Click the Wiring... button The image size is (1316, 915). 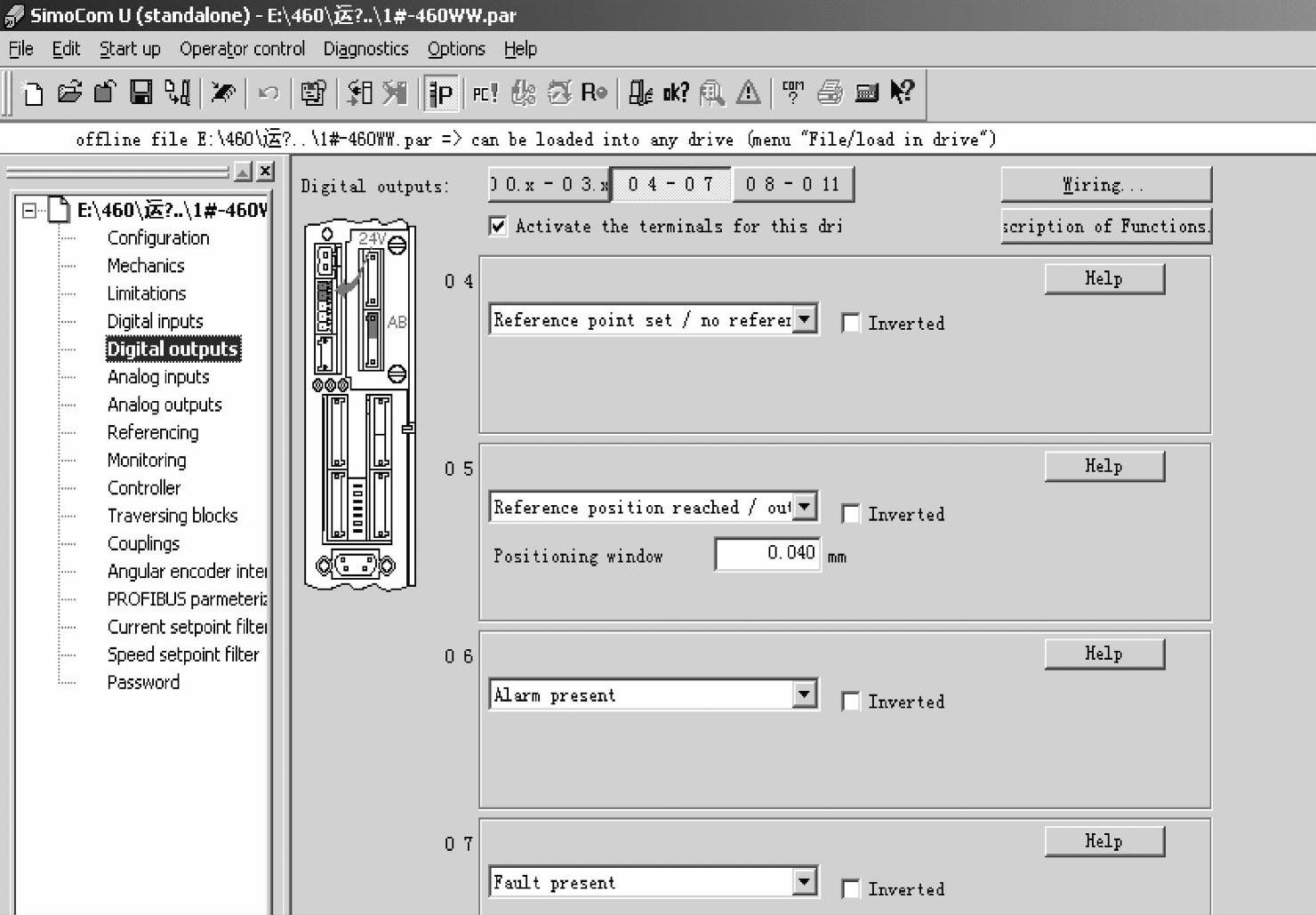(x=1106, y=185)
